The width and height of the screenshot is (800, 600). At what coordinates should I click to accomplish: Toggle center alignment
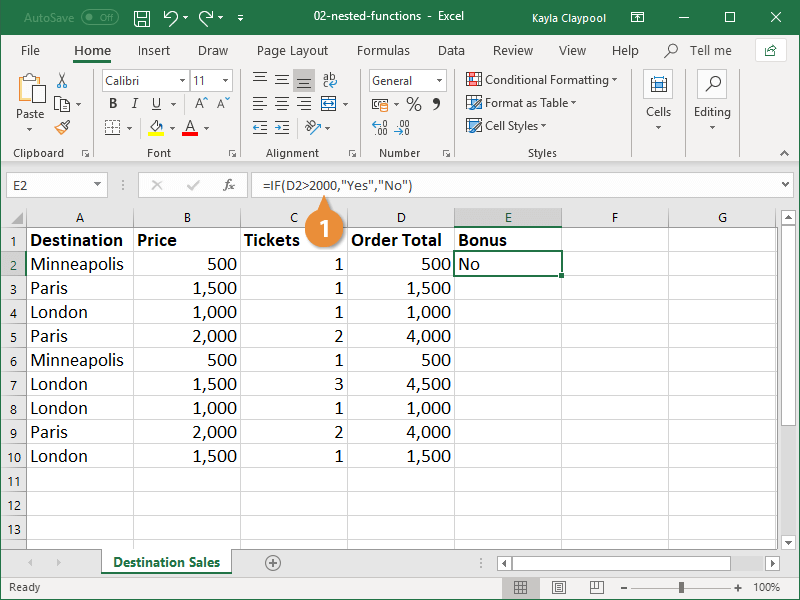pyautogui.click(x=281, y=103)
